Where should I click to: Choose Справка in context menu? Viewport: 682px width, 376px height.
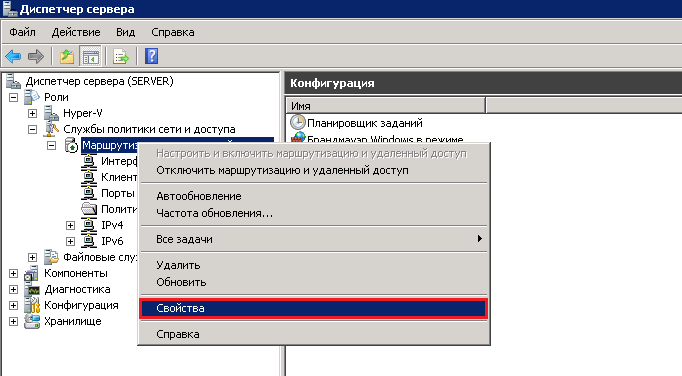[314, 334]
